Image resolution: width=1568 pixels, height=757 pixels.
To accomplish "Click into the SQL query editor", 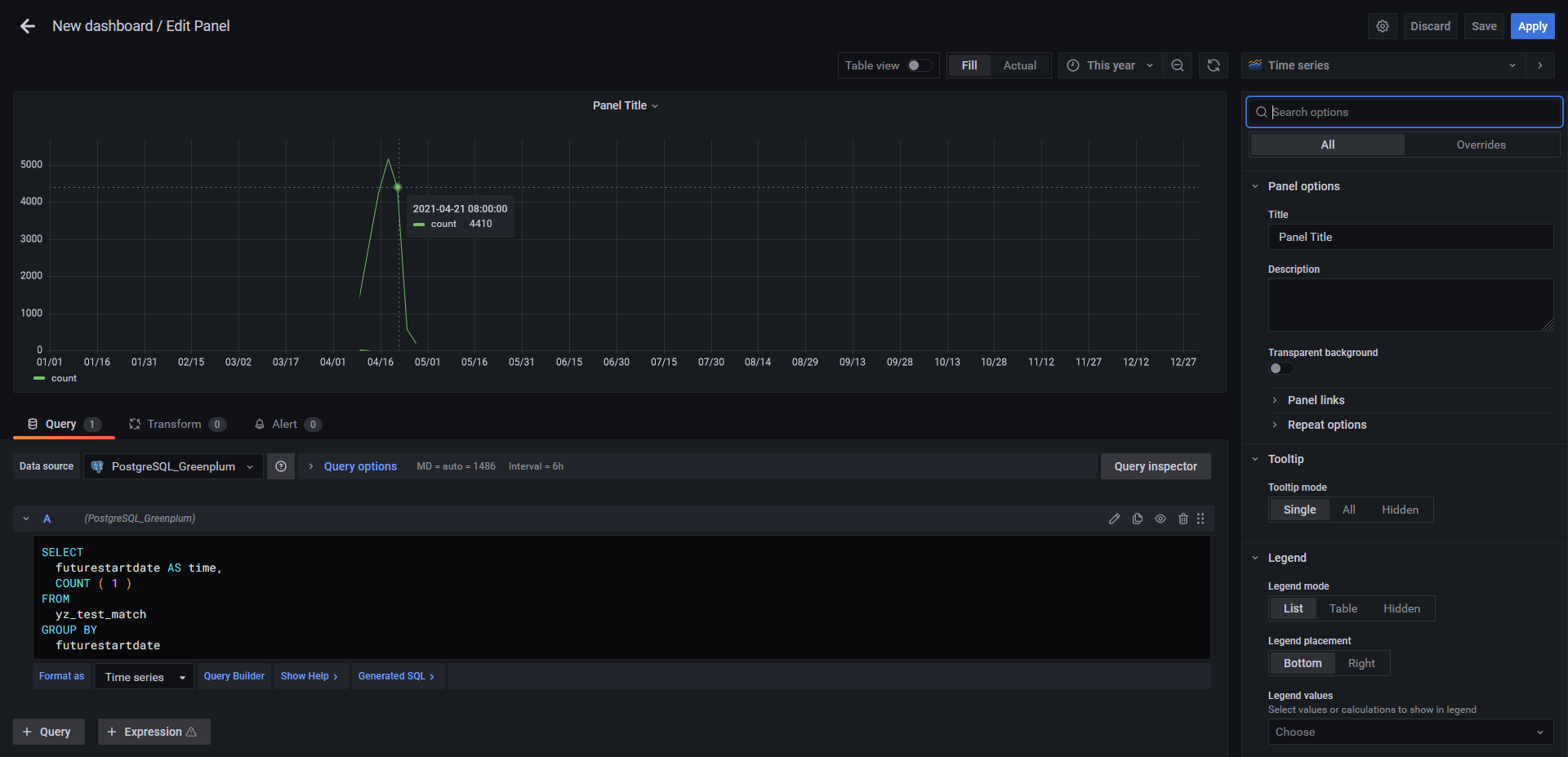I will [621, 598].
